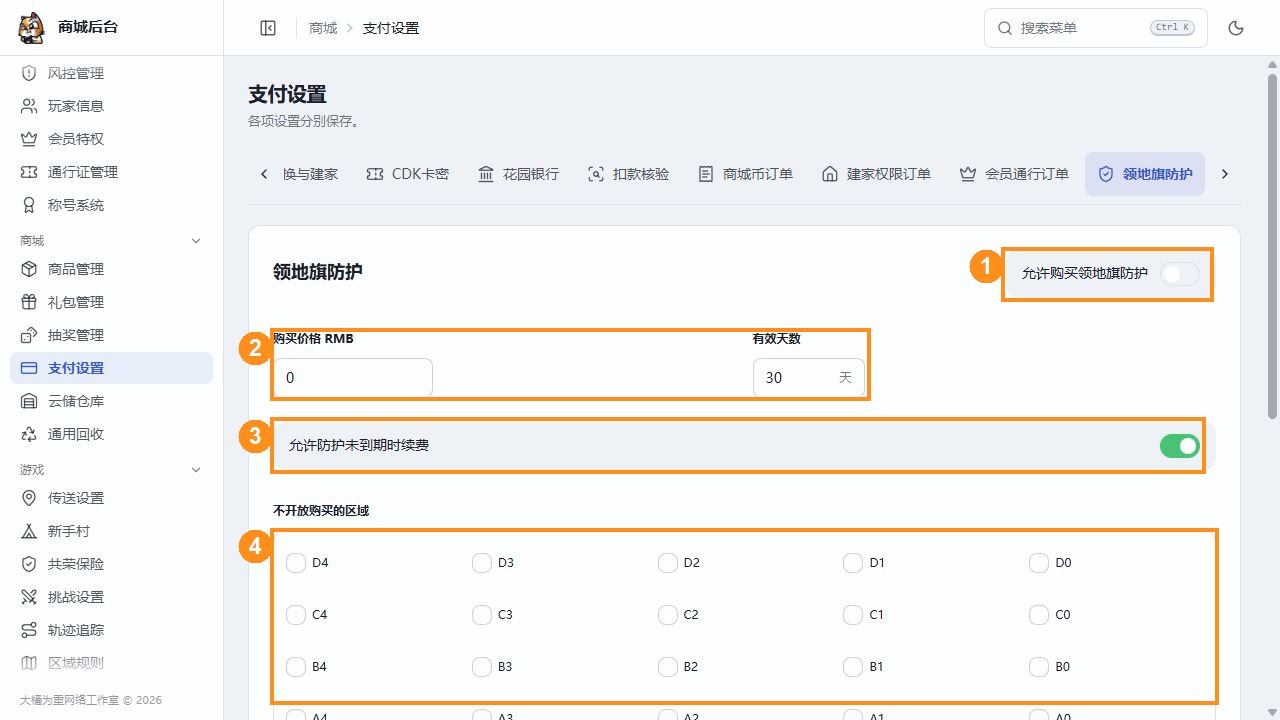Screen dimensions: 1280x720
Task: Check the B2 region checkbox
Action: point(668,667)
